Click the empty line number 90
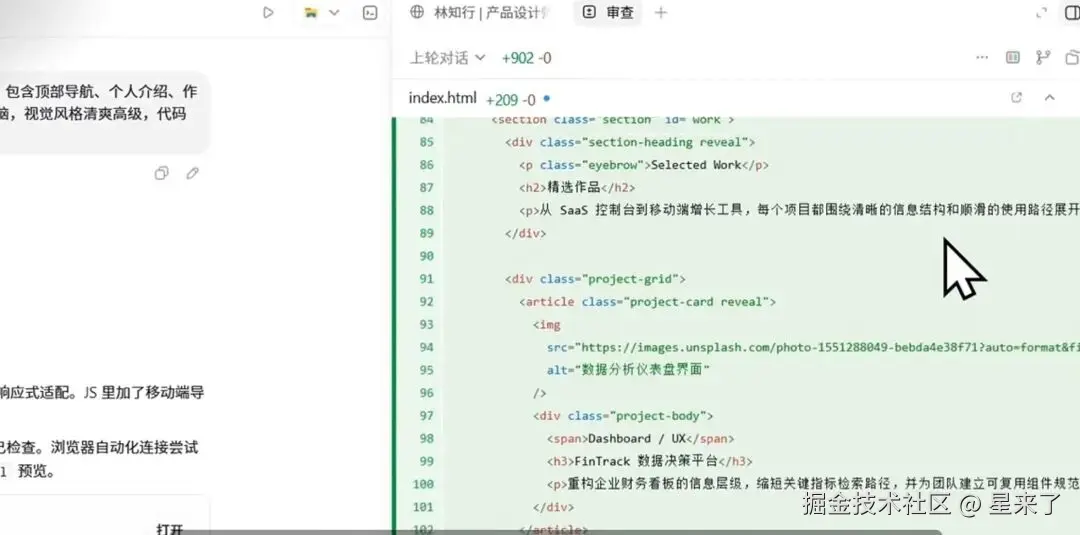 (x=426, y=256)
